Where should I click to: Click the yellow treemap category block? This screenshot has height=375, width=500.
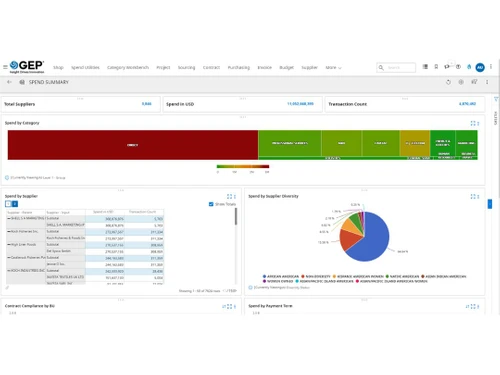click(415, 143)
